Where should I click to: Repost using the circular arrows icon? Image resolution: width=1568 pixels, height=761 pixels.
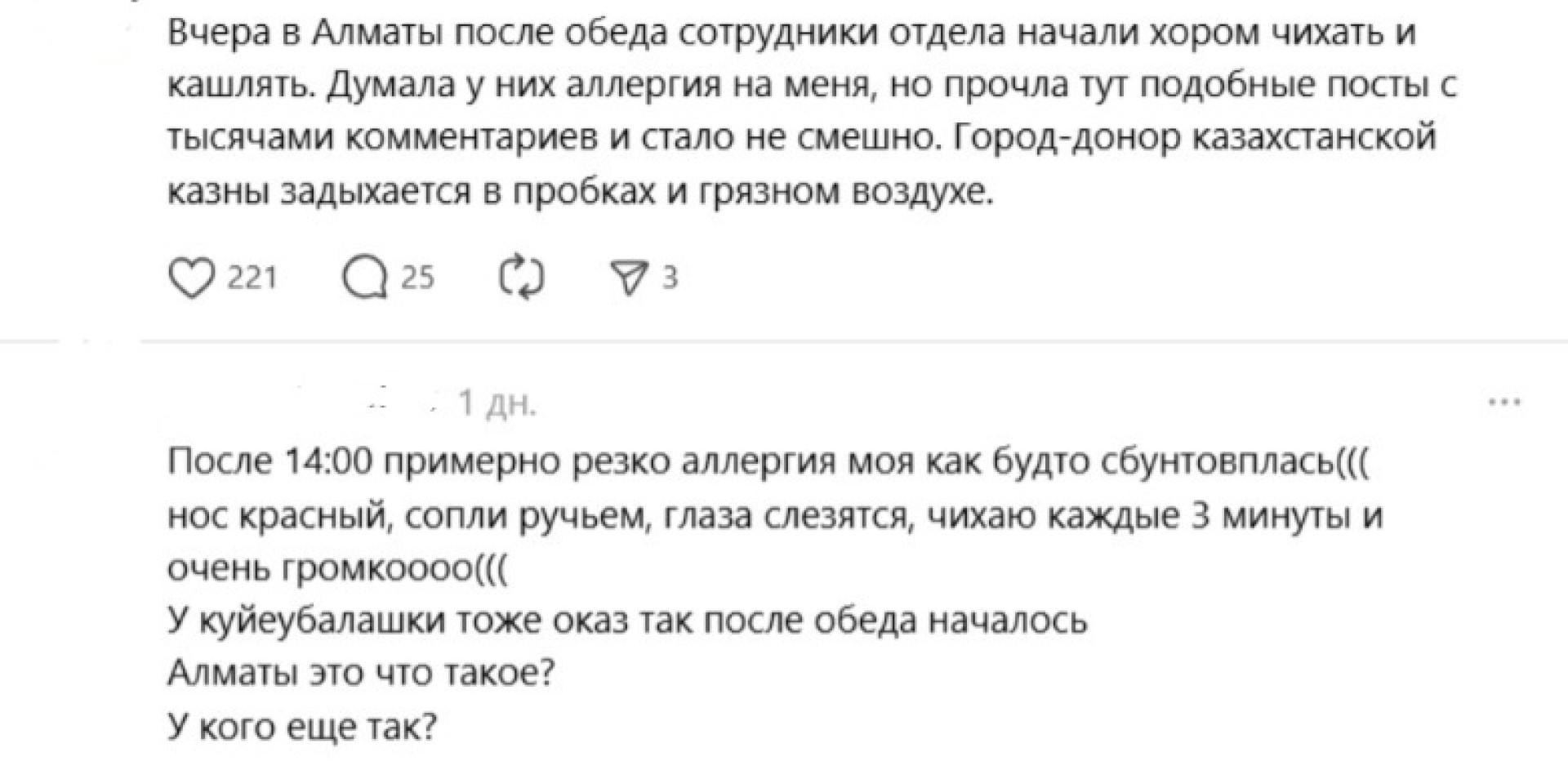point(521,279)
